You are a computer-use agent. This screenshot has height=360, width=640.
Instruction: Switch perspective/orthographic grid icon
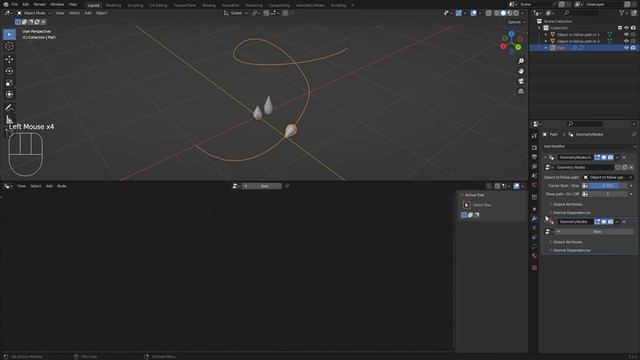[521, 91]
